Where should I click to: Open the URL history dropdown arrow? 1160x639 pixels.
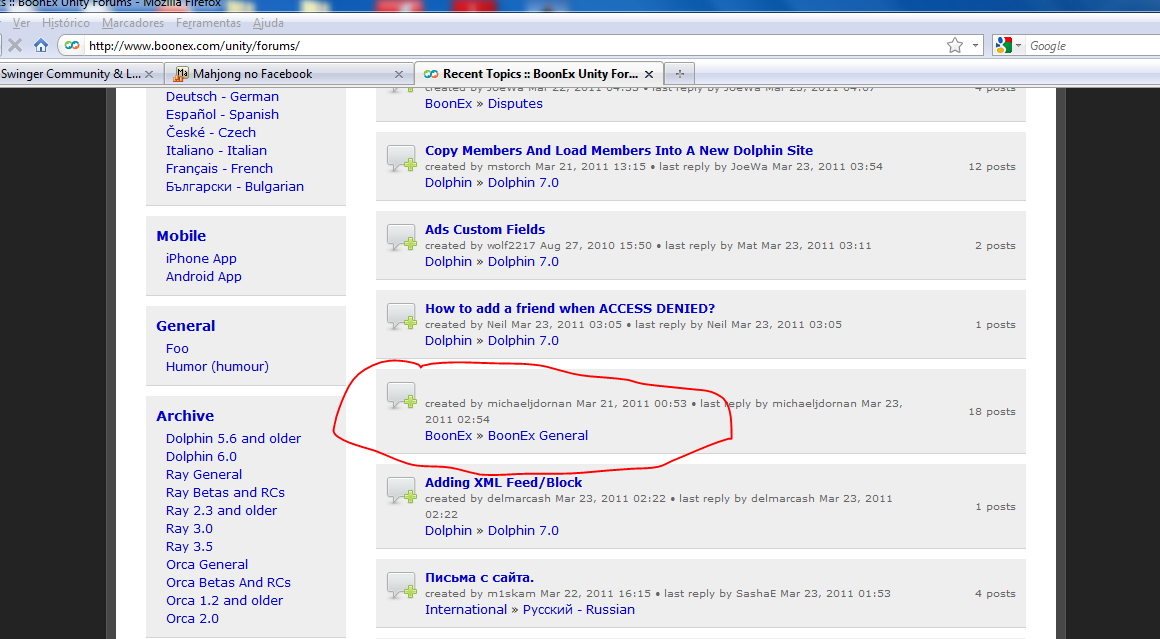pos(975,46)
